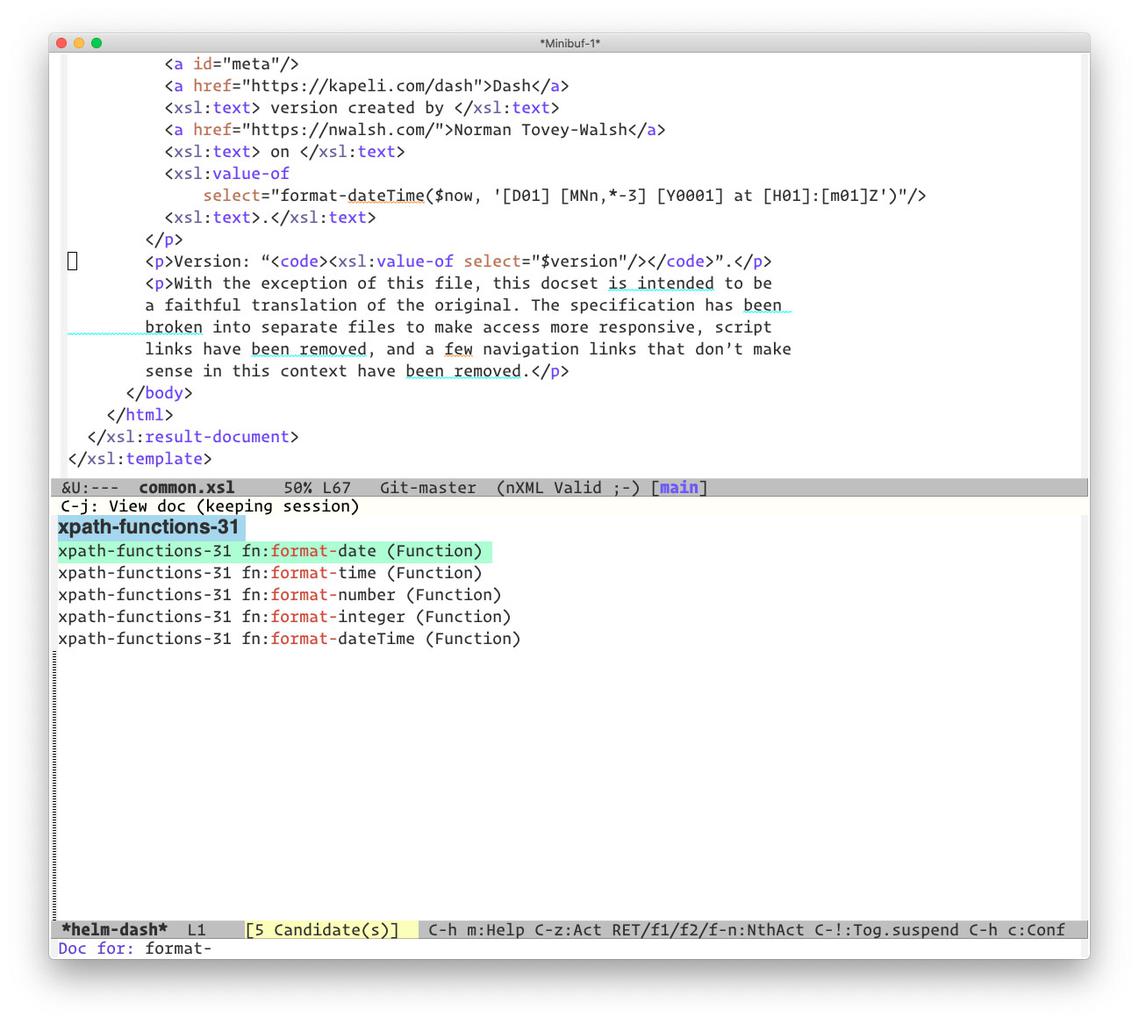Click the 50% L67 position indicator
1139x1024 pixels.
[317, 487]
